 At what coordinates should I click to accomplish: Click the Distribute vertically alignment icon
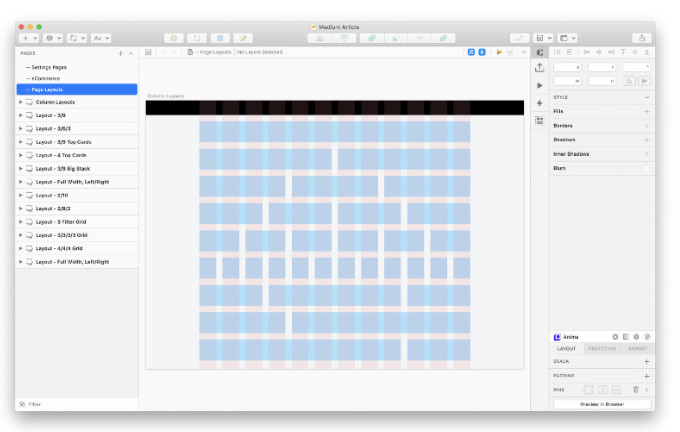569,52
